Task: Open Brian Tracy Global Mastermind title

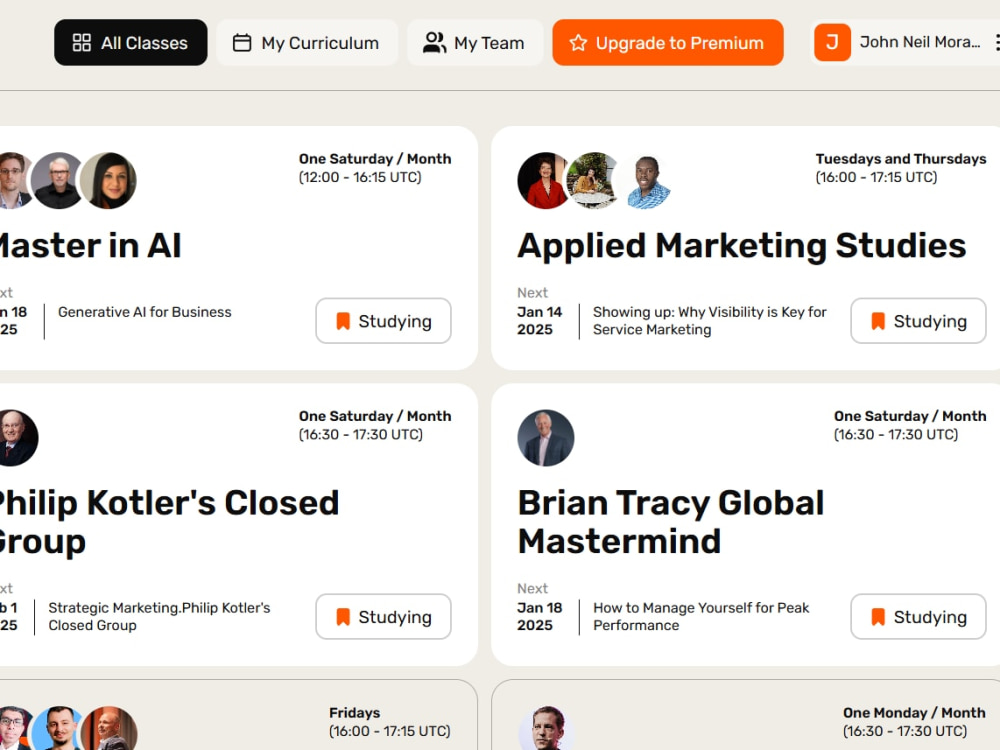Action: coord(671,522)
